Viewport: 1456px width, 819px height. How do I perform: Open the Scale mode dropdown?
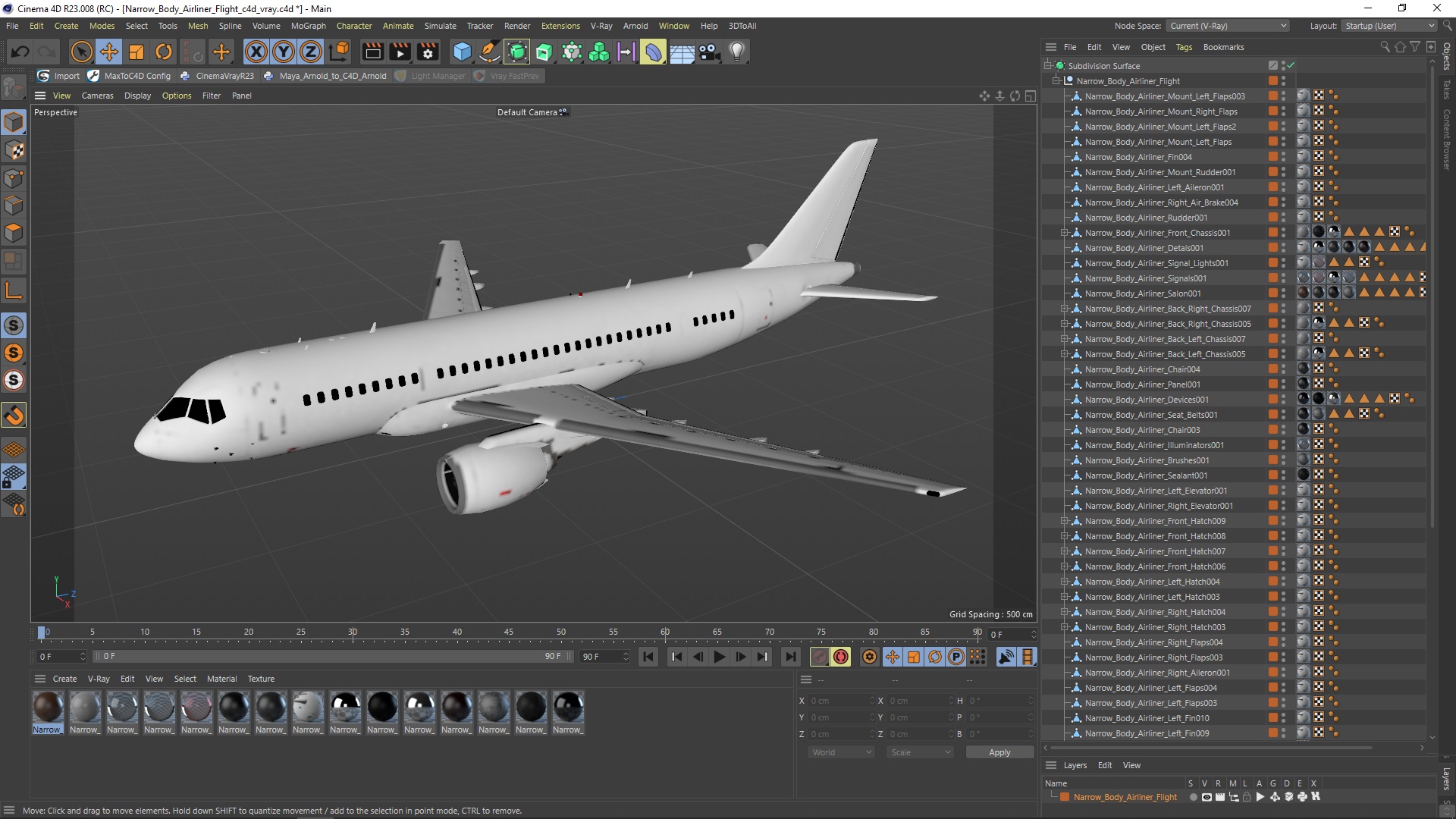click(x=920, y=752)
